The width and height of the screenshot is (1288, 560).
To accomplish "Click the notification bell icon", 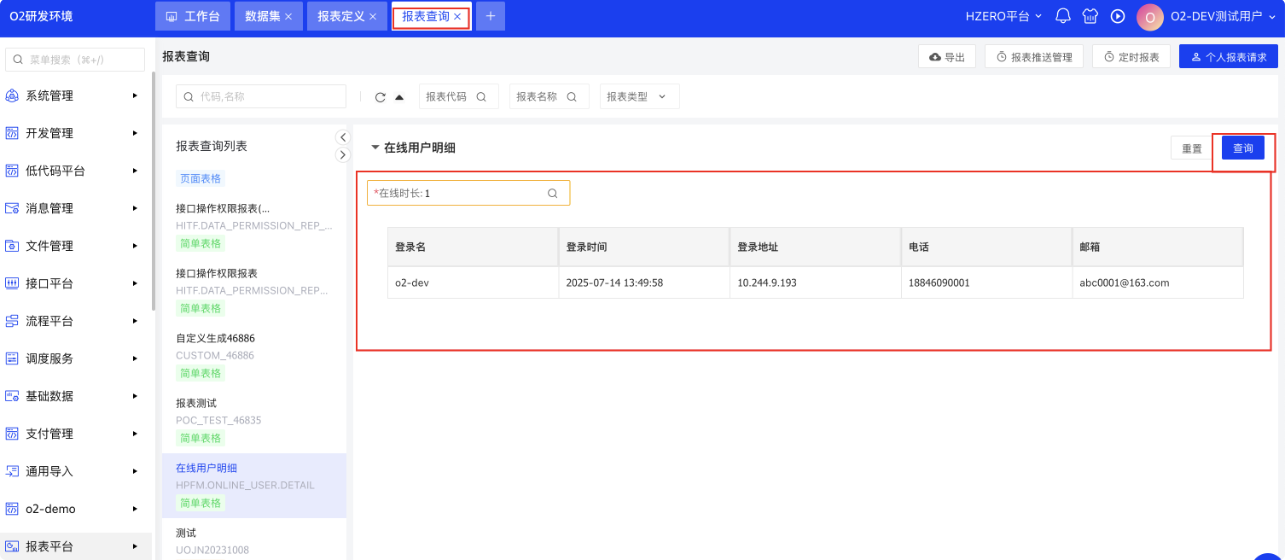I will 1063,16.
